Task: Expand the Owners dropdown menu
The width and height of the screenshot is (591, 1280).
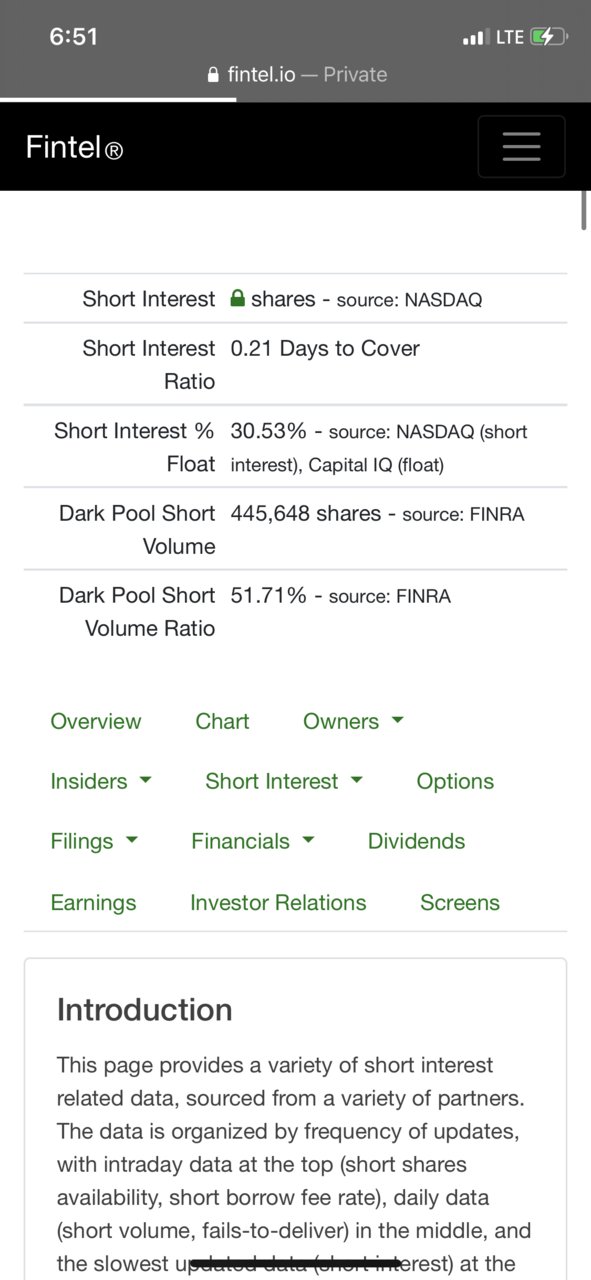Action: point(353,721)
